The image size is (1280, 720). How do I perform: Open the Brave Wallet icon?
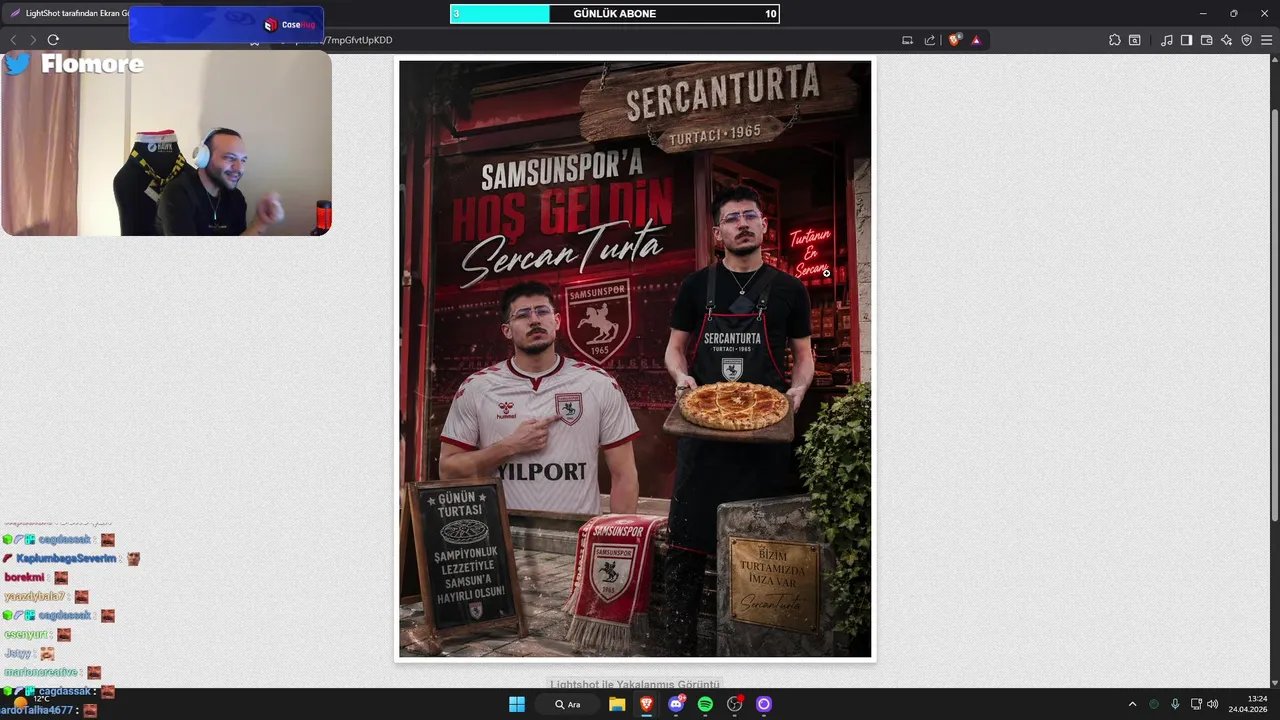point(1206,40)
